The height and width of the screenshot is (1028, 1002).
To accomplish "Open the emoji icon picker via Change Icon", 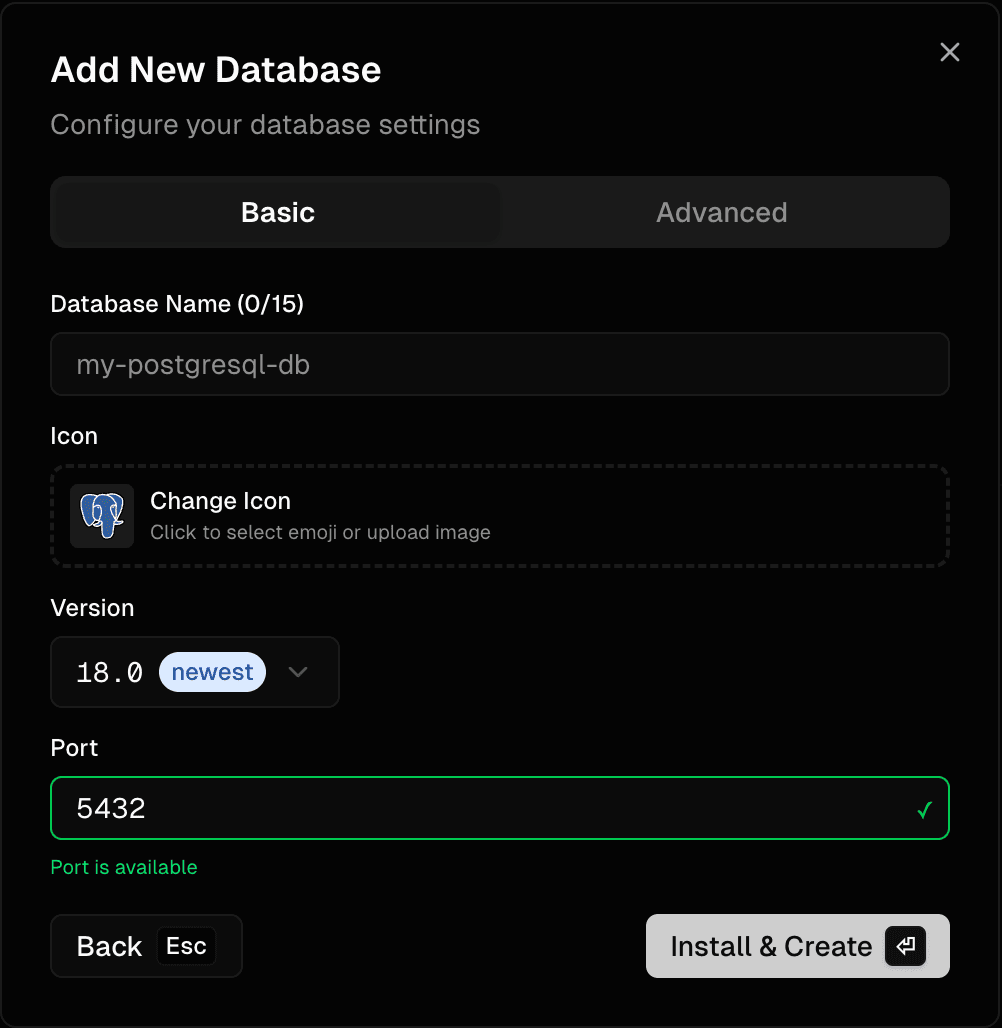I will click(220, 501).
